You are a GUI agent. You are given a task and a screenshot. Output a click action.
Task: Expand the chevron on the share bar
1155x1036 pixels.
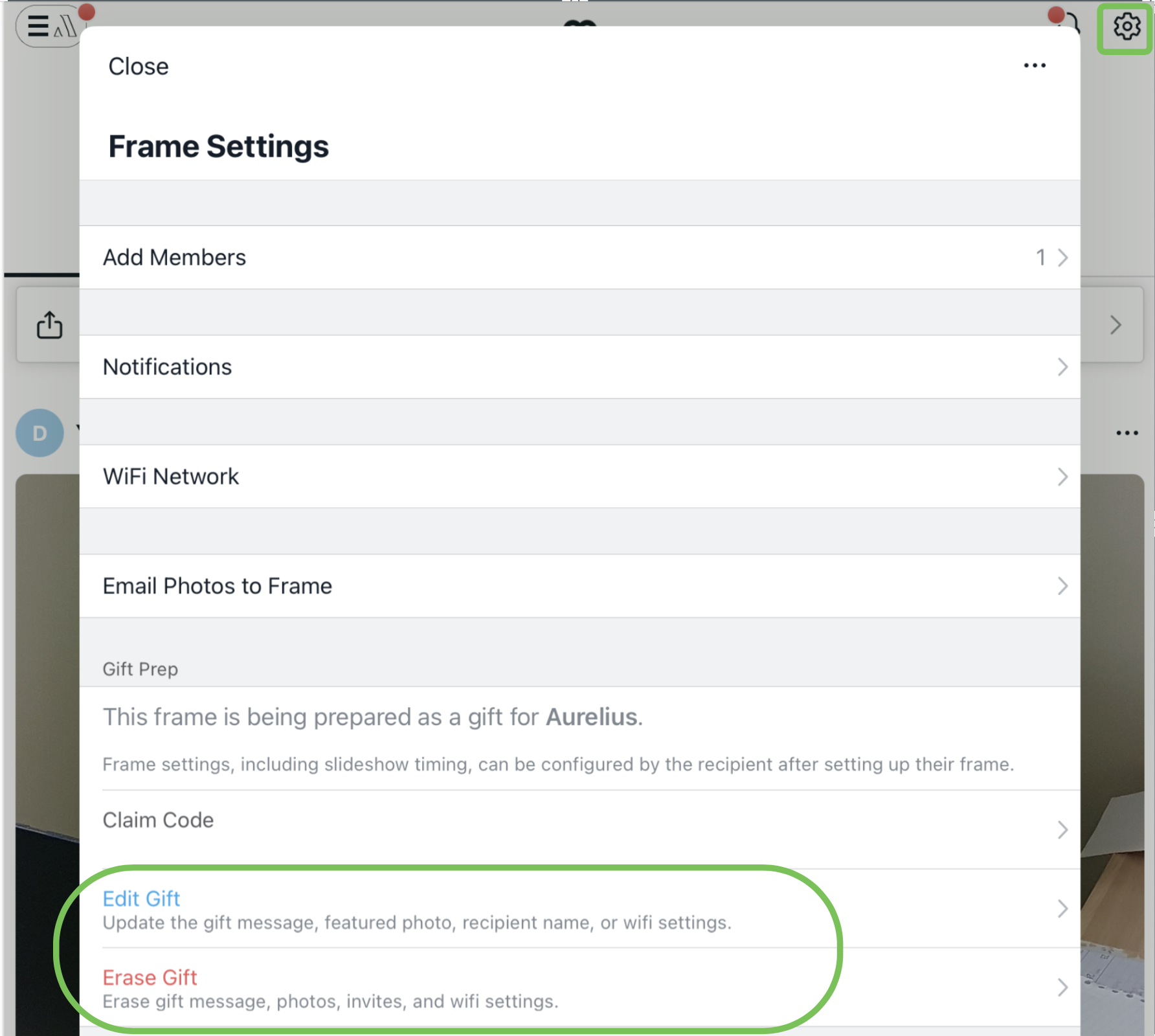point(1116,324)
